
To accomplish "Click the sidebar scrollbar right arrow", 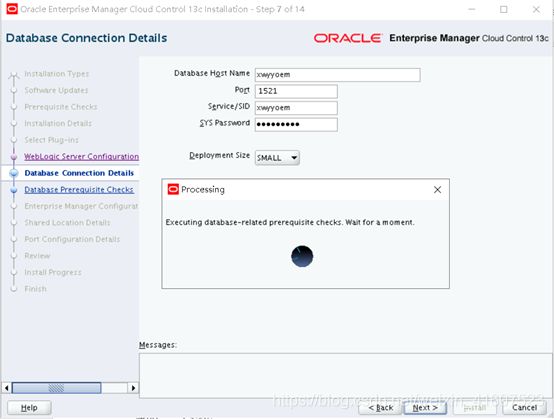I will click(x=133, y=388).
